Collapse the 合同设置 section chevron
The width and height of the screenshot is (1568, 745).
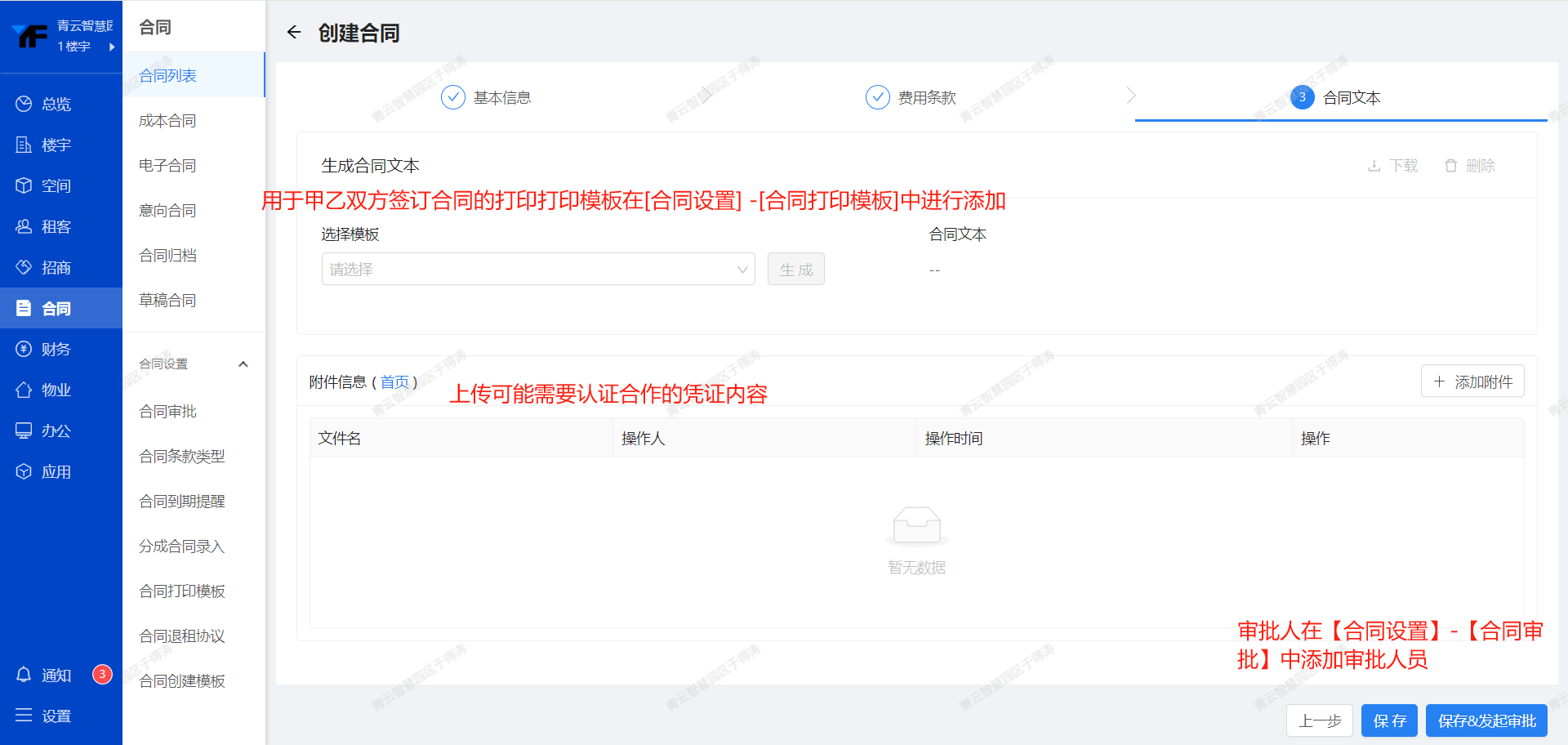click(243, 364)
